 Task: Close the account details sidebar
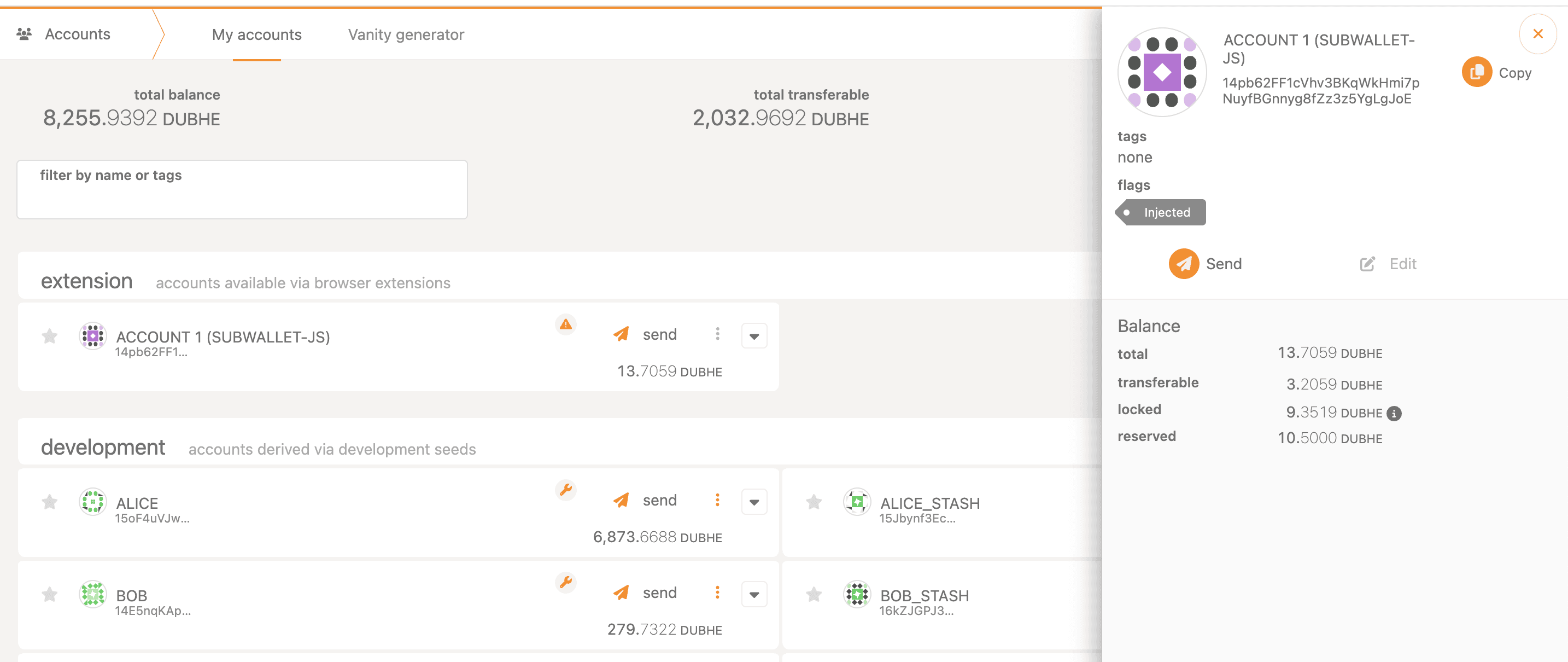1537,34
